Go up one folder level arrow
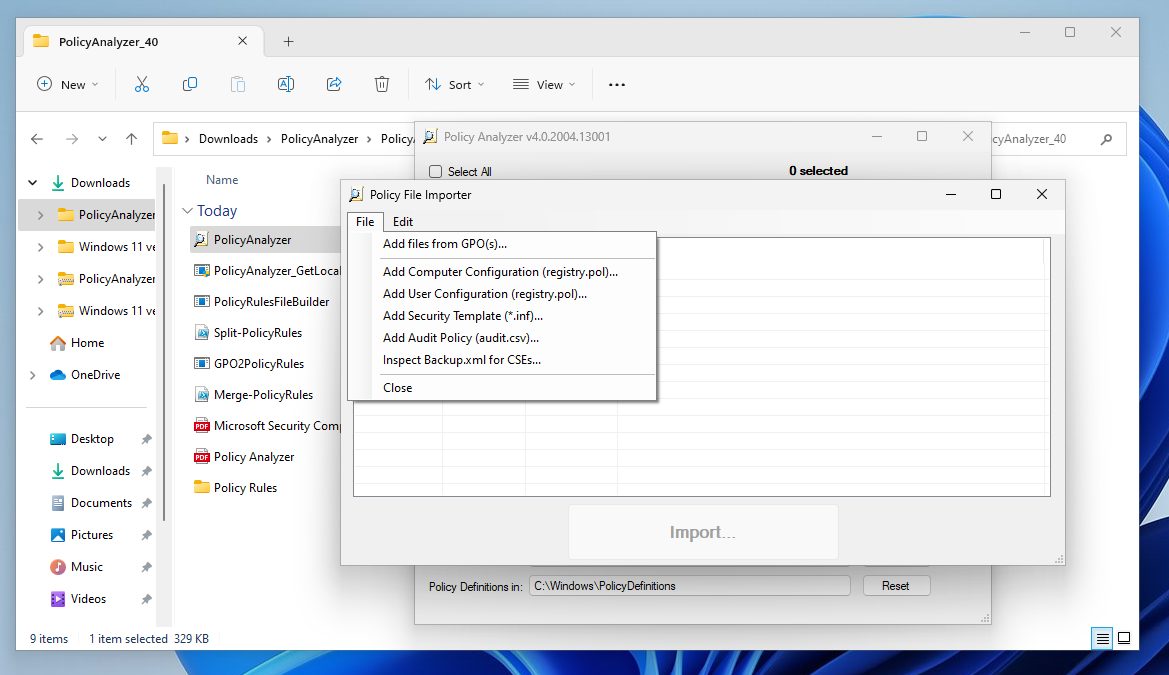This screenshot has height=675, width=1169. pyautogui.click(x=132, y=139)
